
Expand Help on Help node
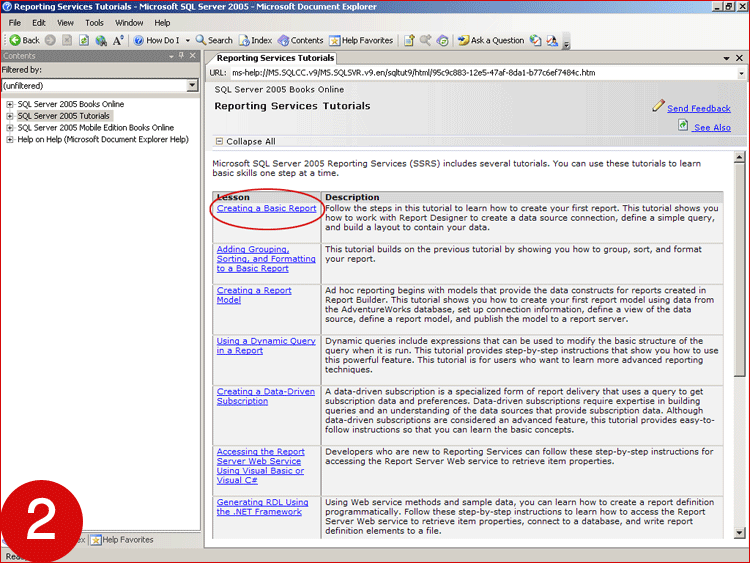coord(10,140)
